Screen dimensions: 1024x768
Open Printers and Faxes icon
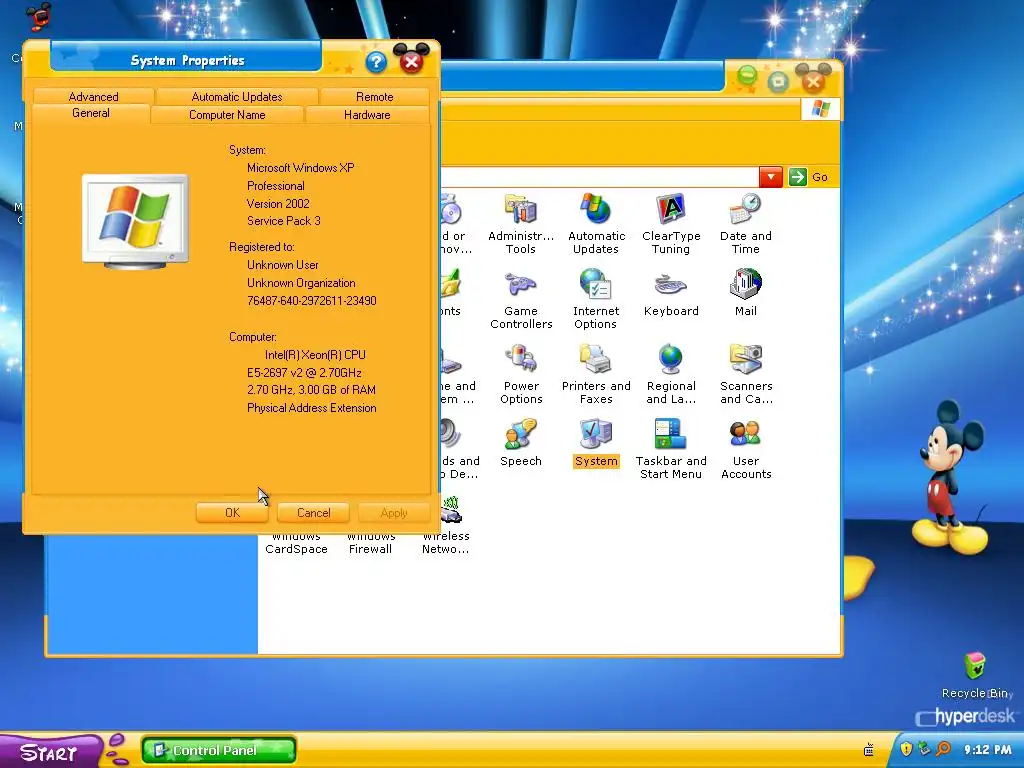coord(596,374)
